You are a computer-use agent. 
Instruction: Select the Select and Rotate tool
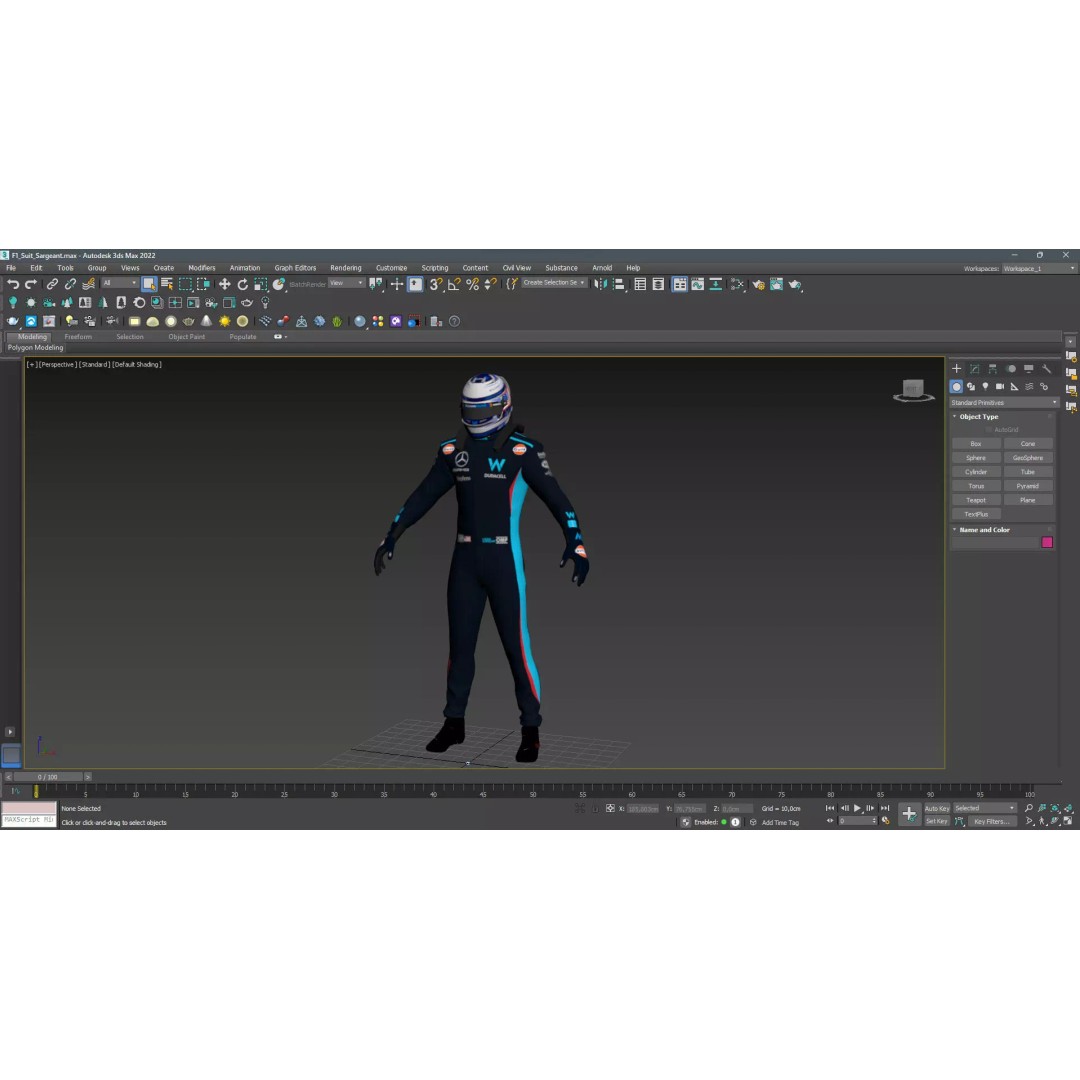coord(243,285)
